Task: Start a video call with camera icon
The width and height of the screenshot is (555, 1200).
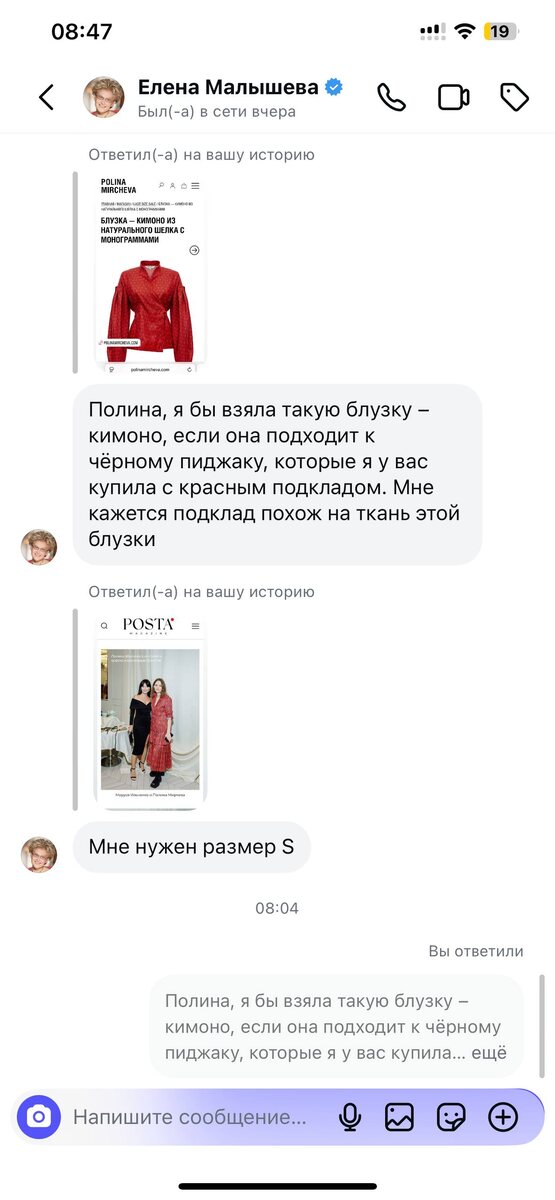Action: click(454, 97)
